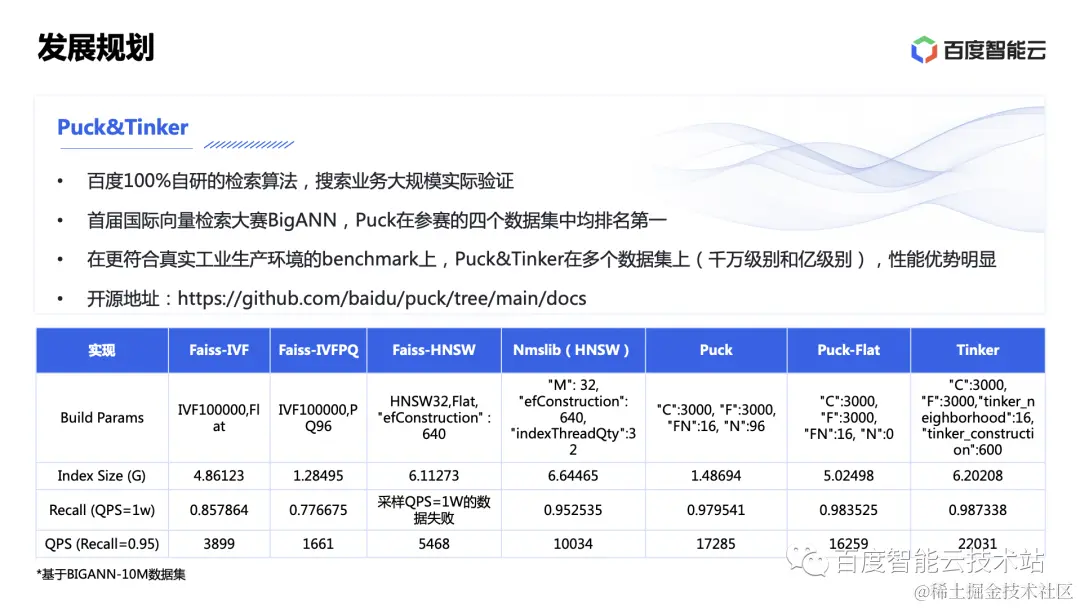Image resolution: width=1080 pixels, height=608 pixels.
Task: Click the Faiss-IVFPQ column header
Action: [318, 350]
